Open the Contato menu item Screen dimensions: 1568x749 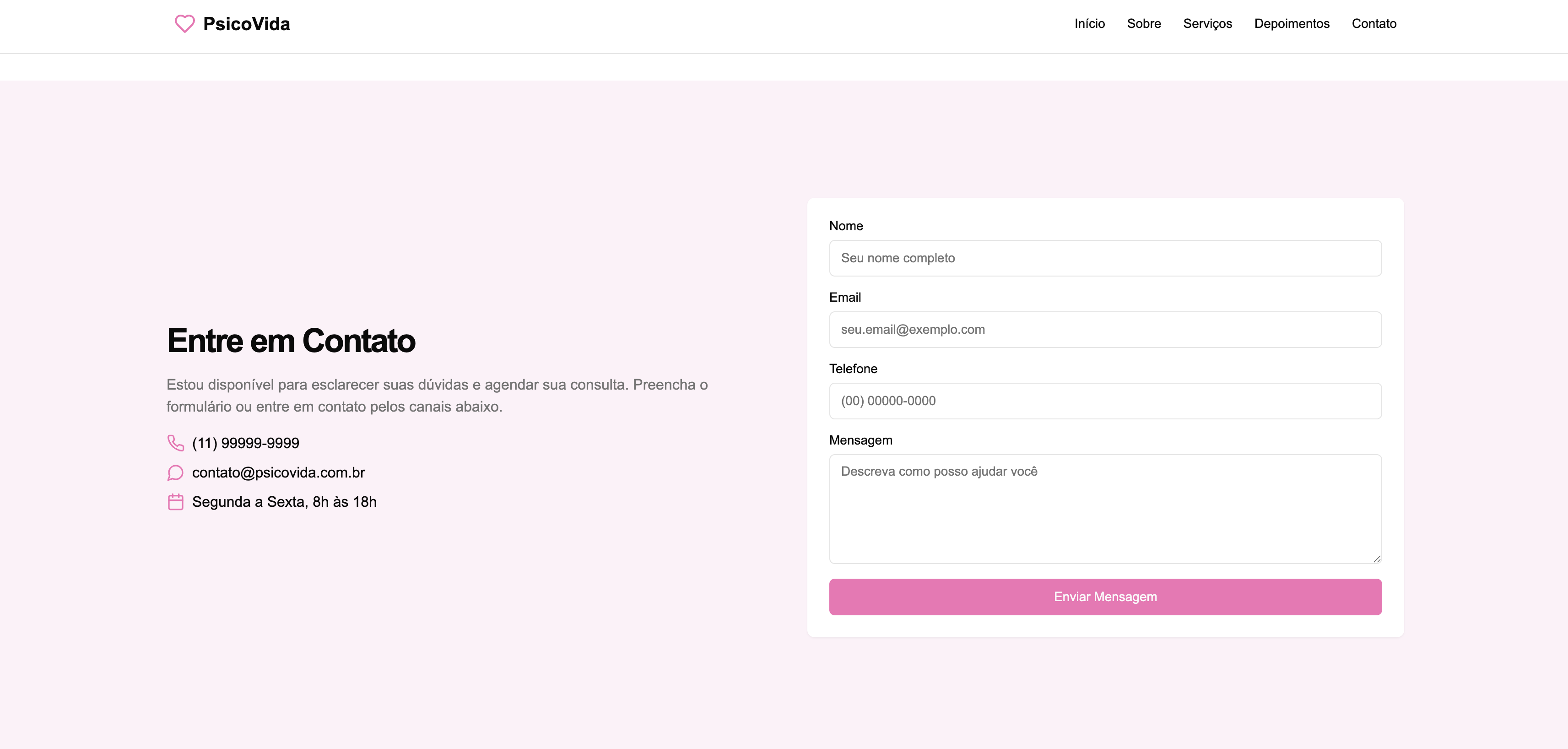1374,24
